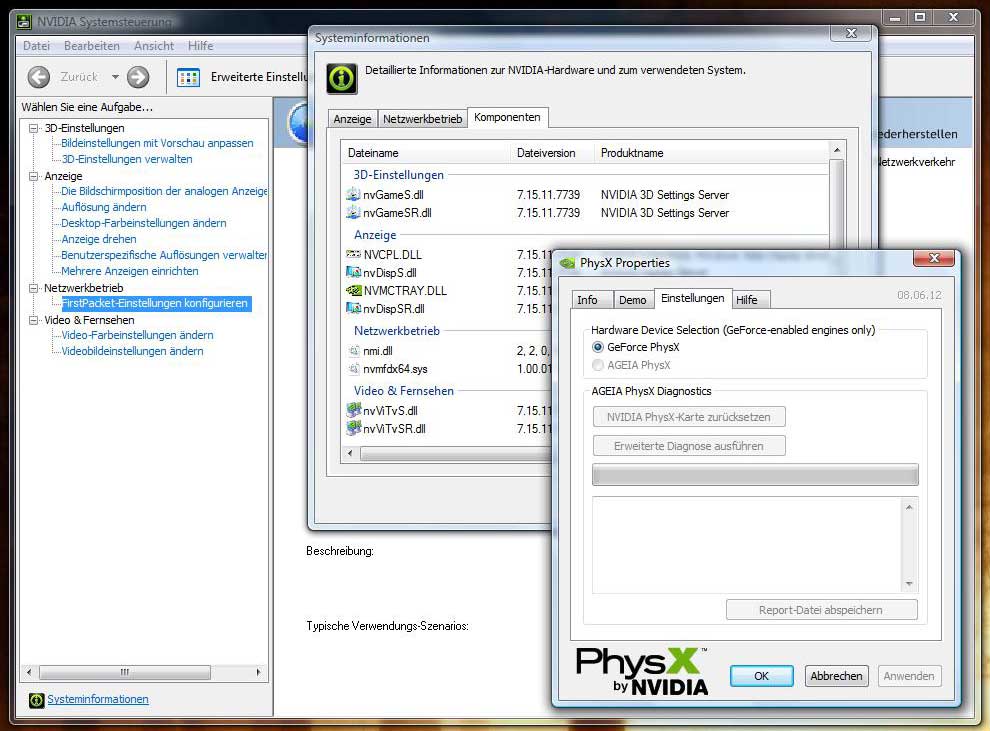
Task: Collapse the Anzeige tree node
Action: click(33, 176)
